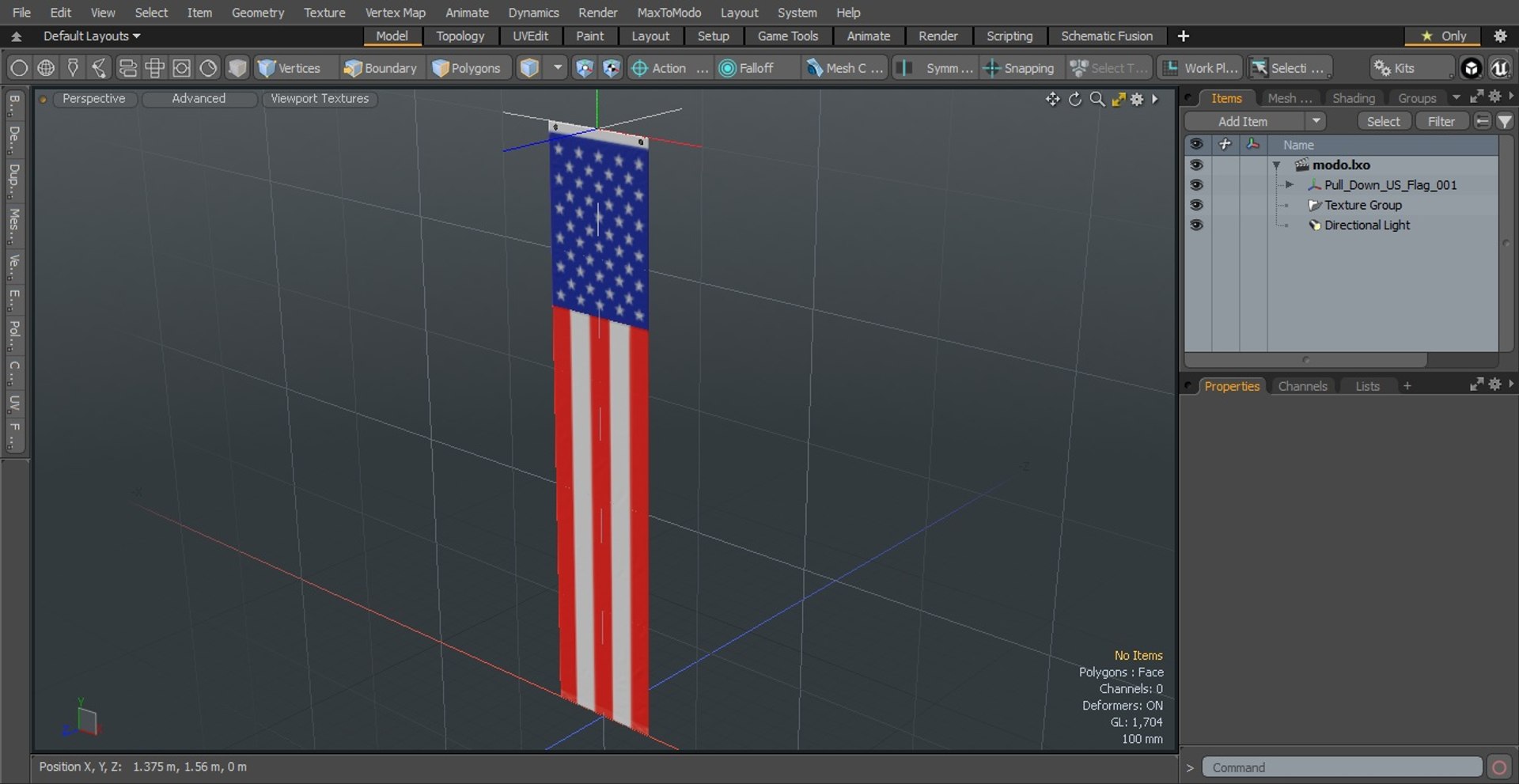Expand the Pull_Down_US_Flag_001 tree item
Image resolution: width=1519 pixels, height=784 pixels.
pos(1290,184)
